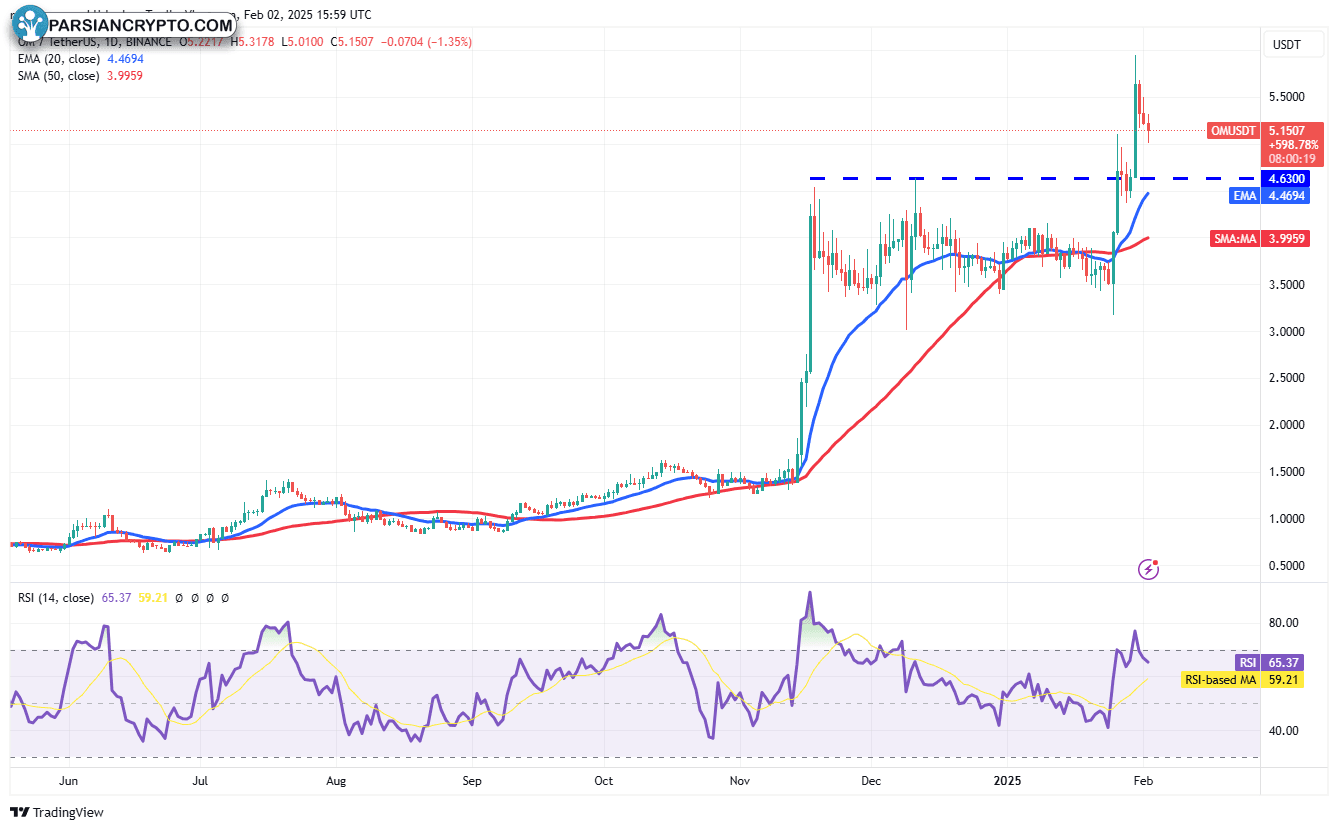Click the Aug label on time axis
The width and height of the screenshot is (1338, 830).
pos(336,779)
